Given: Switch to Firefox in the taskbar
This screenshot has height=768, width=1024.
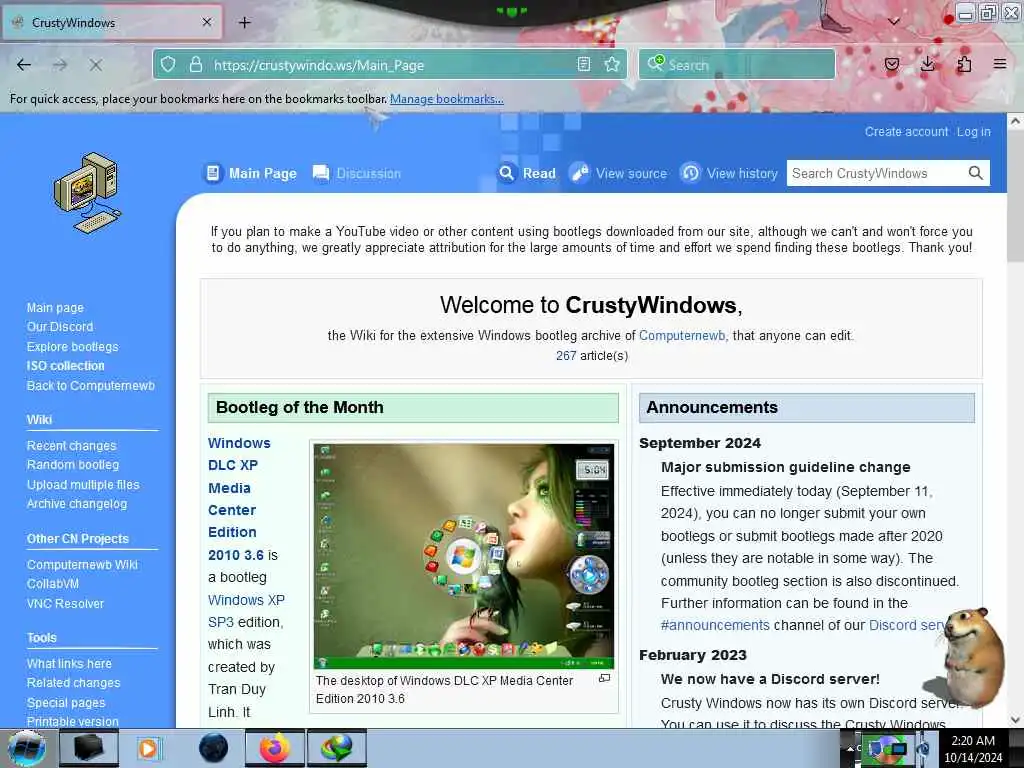Looking at the screenshot, I should click(274, 748).
